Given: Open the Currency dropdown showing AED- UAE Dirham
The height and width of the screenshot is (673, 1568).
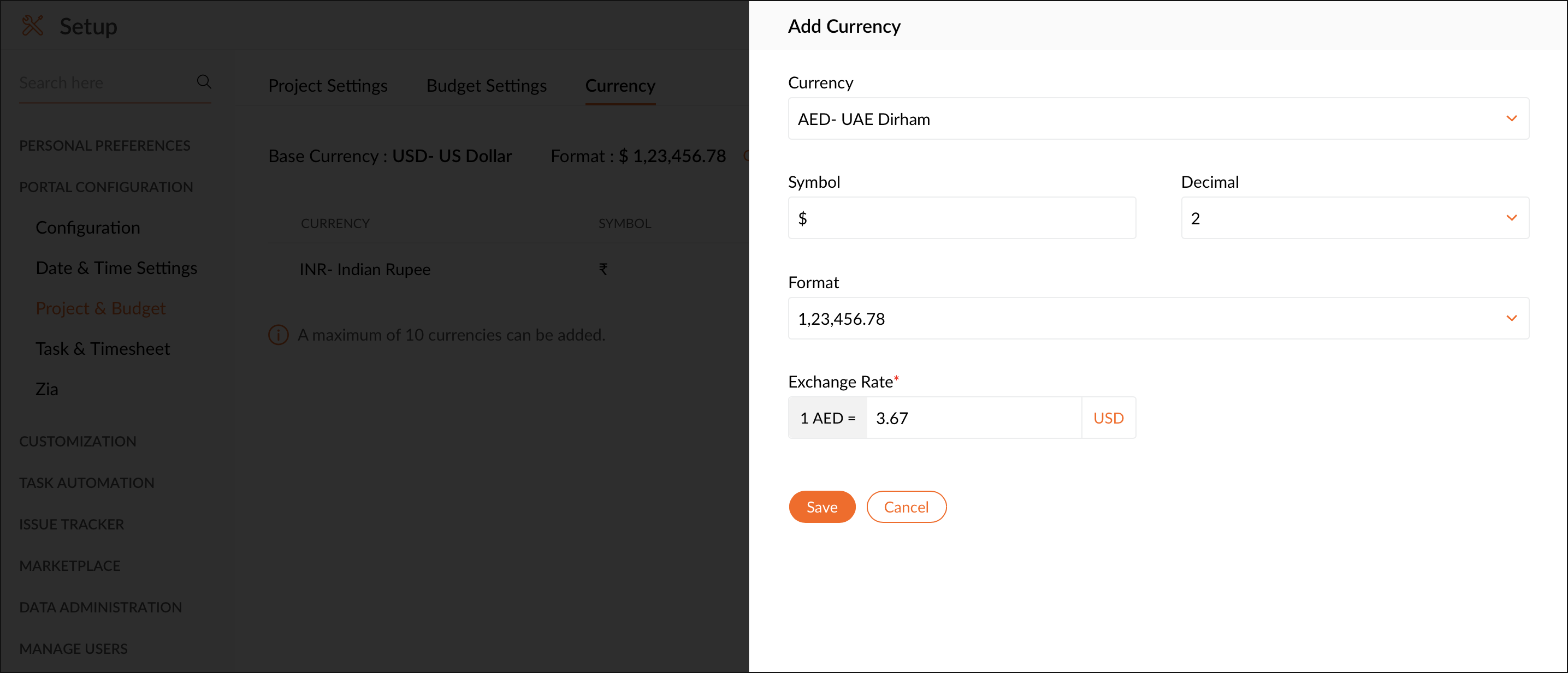Looking at the screenshot, I should point(1158,118).
